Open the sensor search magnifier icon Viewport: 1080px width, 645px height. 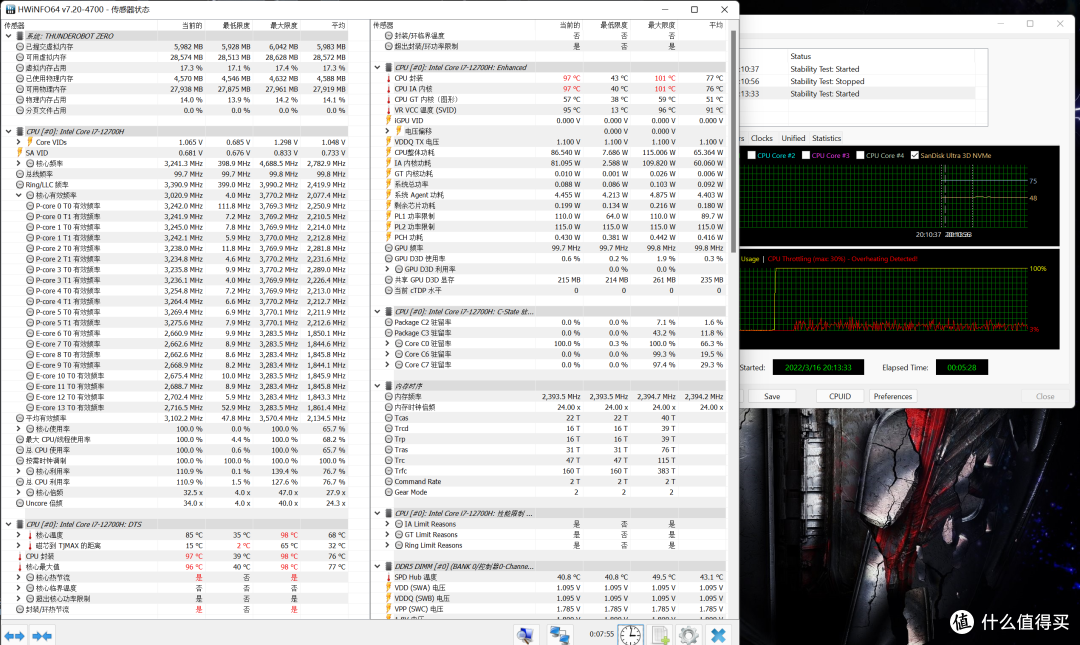tap(526, 635)
